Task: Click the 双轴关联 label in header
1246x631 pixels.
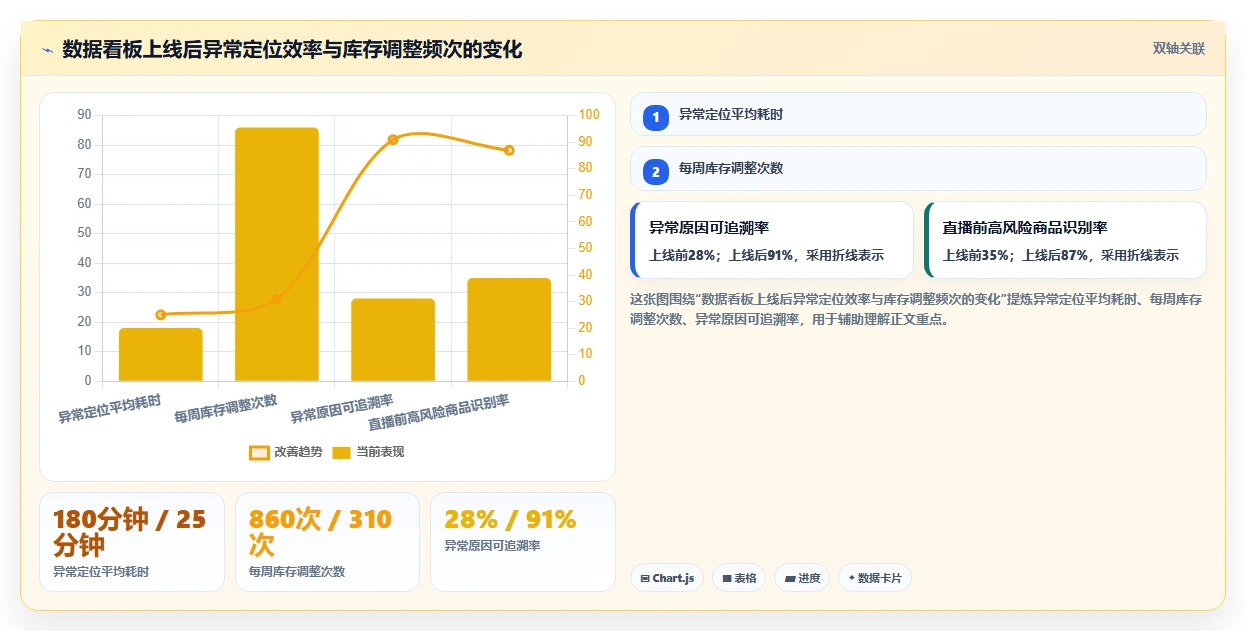Action: (x=1179, y=49)
